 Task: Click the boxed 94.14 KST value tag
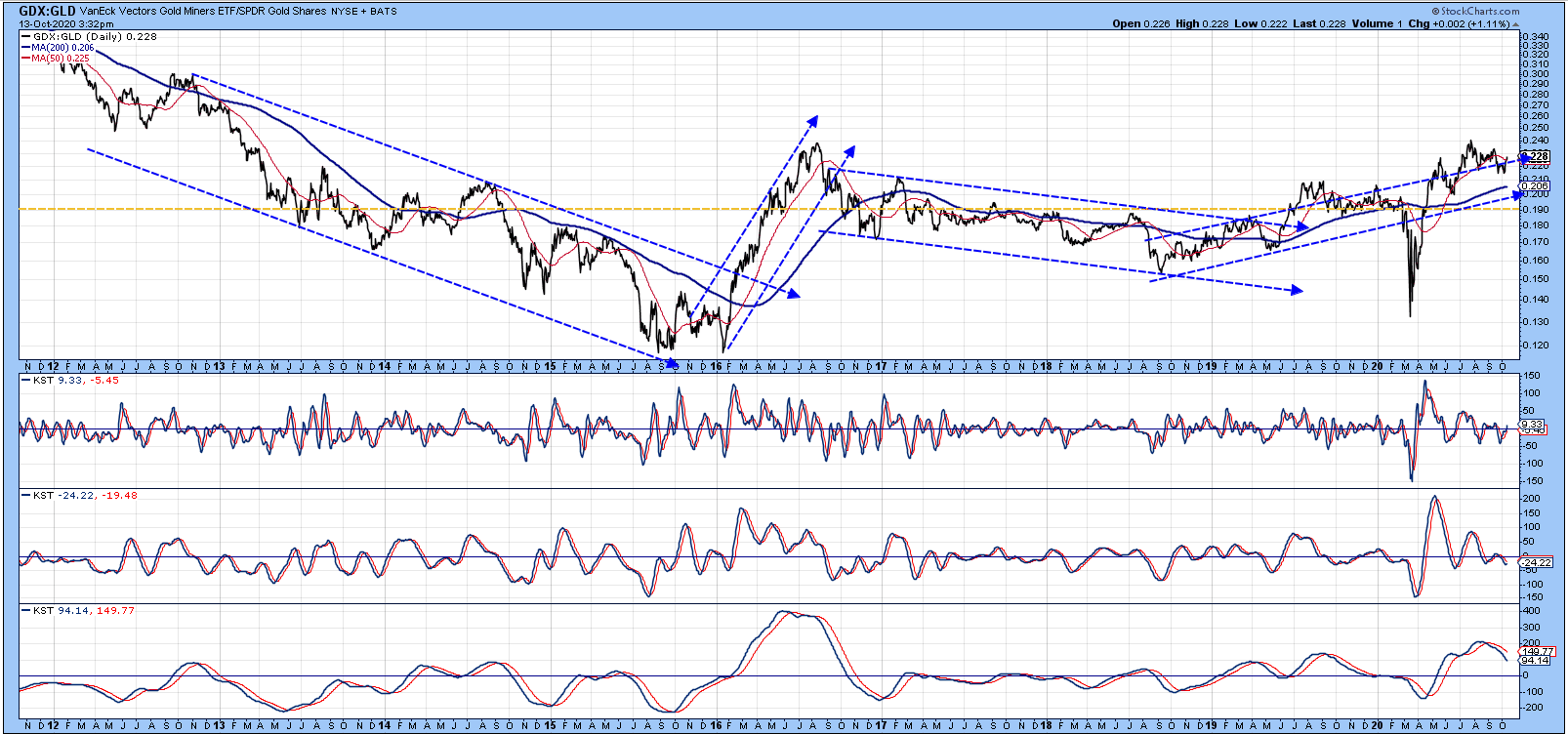1535,661
